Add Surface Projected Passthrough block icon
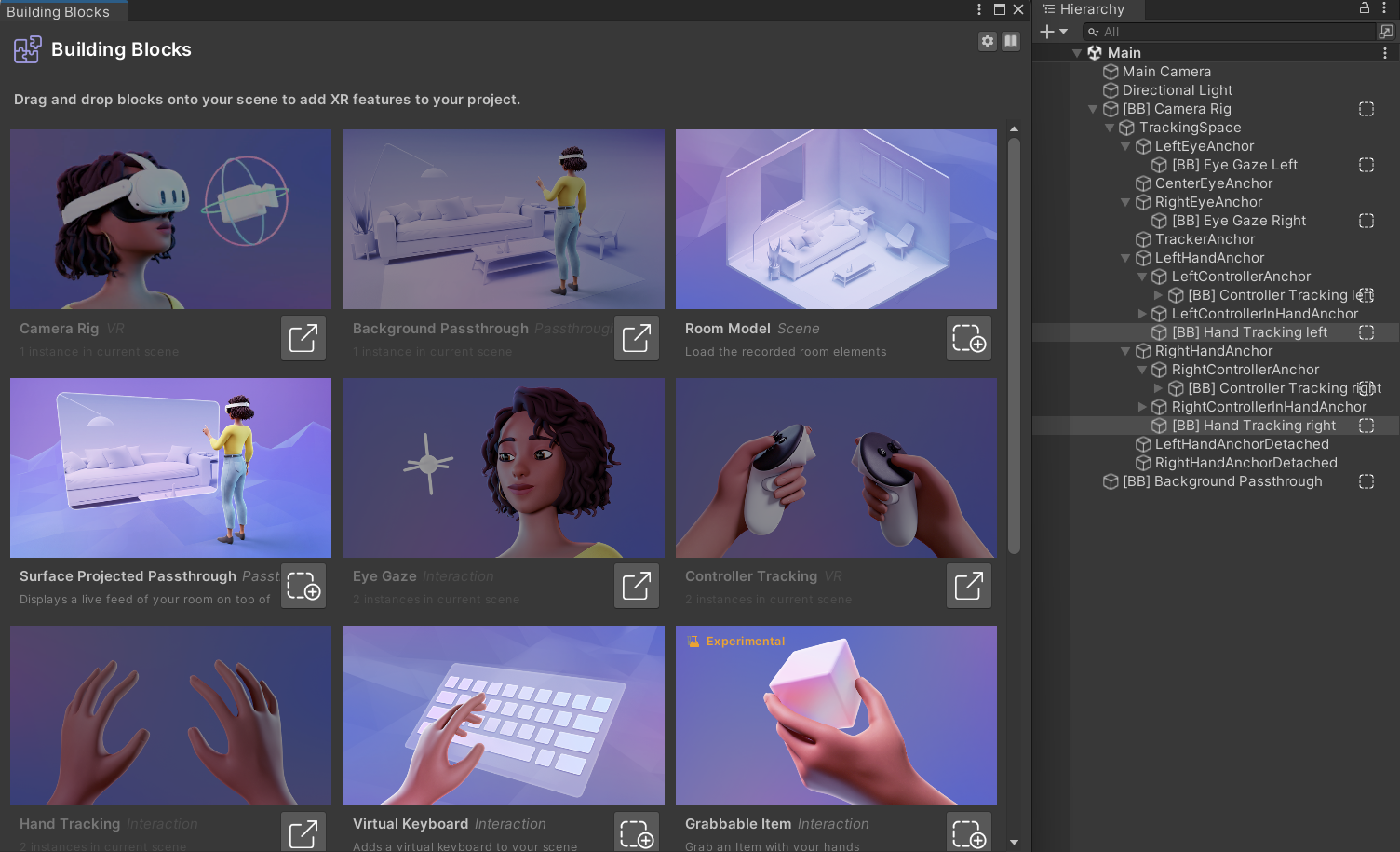 pos(303,586)
